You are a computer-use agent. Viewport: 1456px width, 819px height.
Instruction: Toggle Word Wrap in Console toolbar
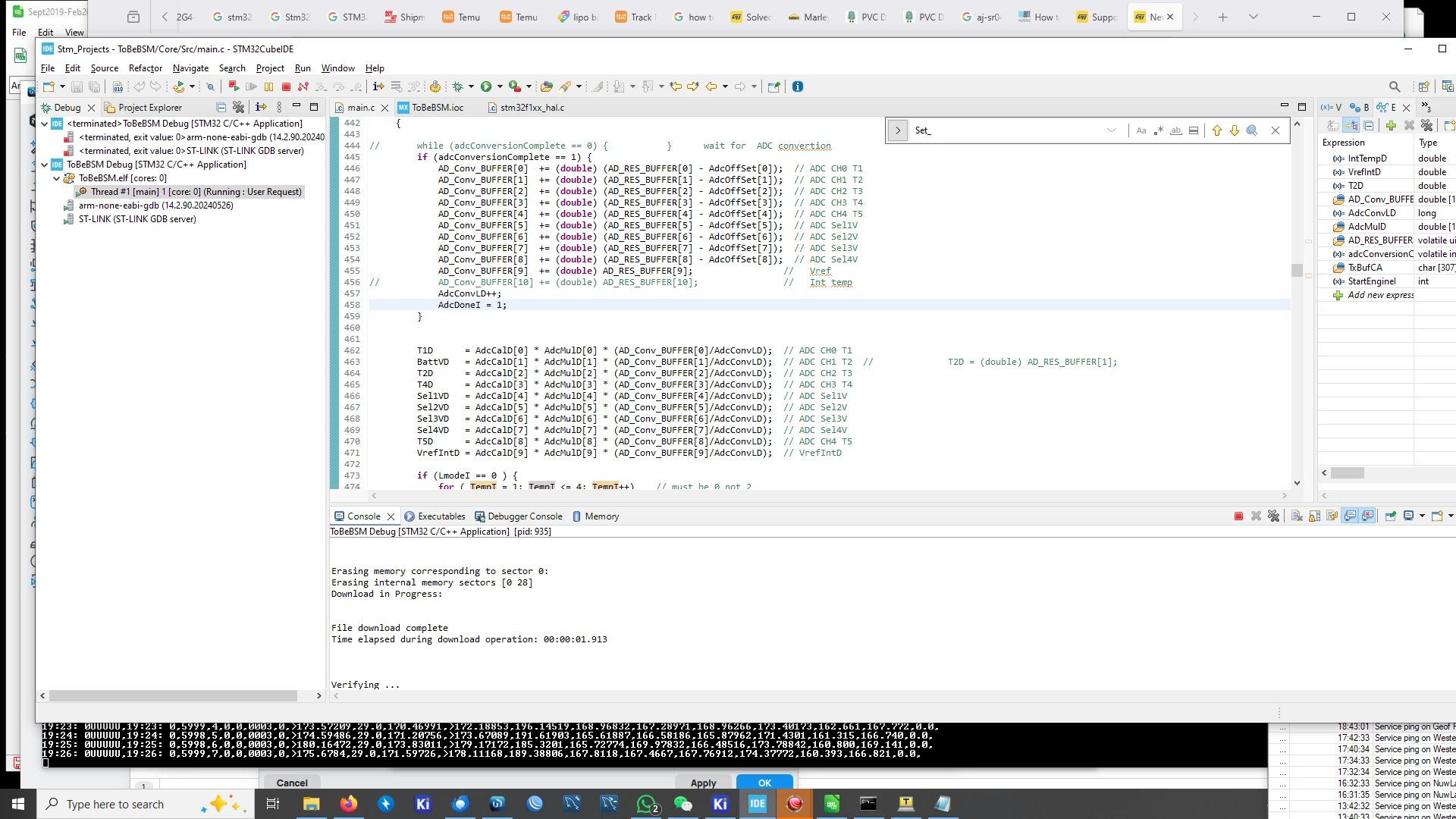point(1332,516)
